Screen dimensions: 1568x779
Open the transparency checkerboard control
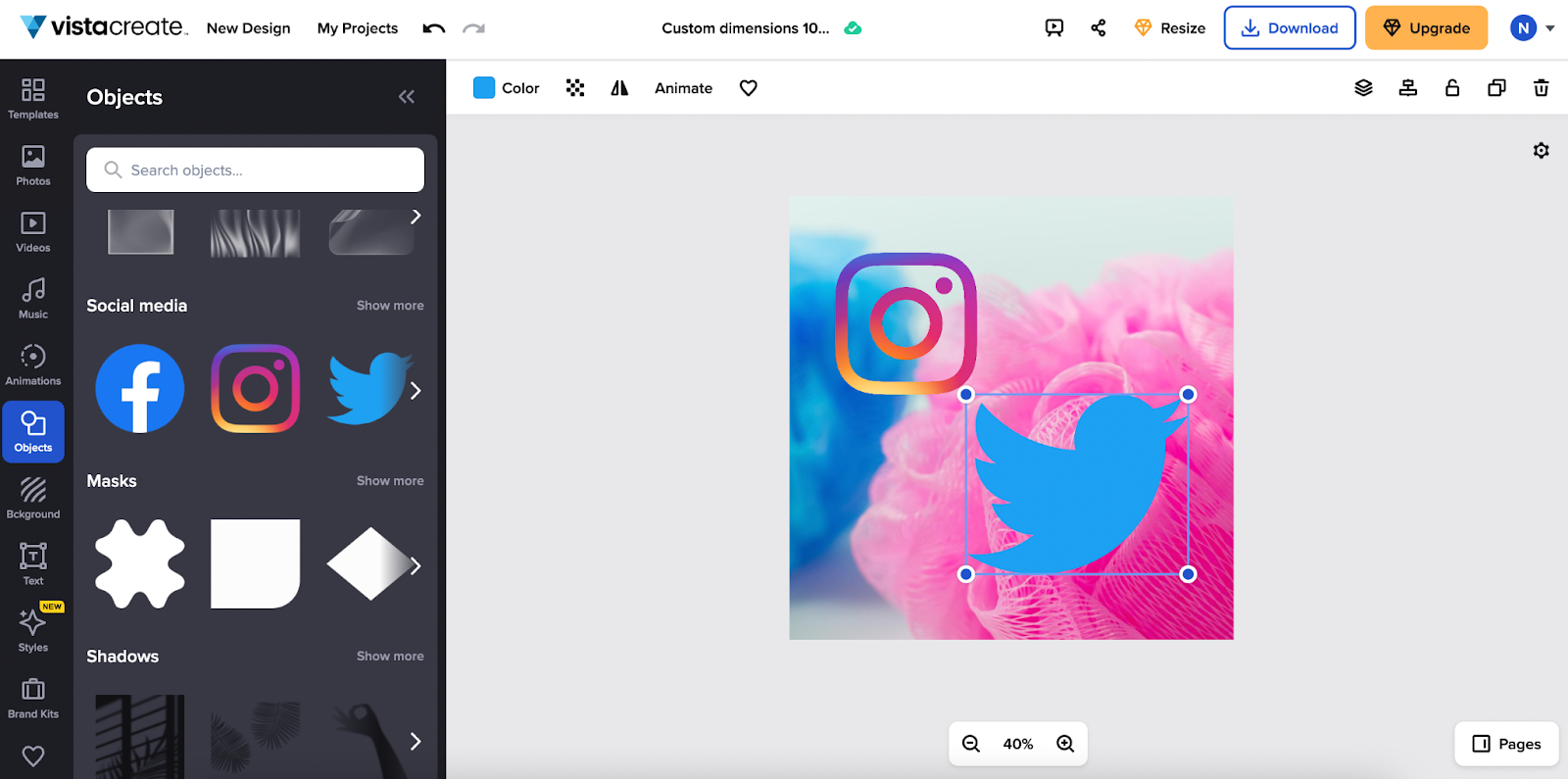(575, 88)
